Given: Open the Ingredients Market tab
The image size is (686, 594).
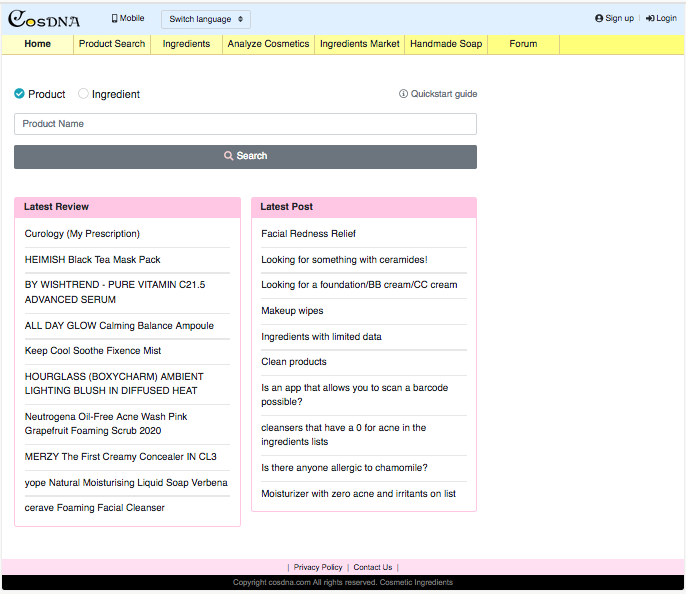Looking at the screenshot, I should [x=360, y=44].
